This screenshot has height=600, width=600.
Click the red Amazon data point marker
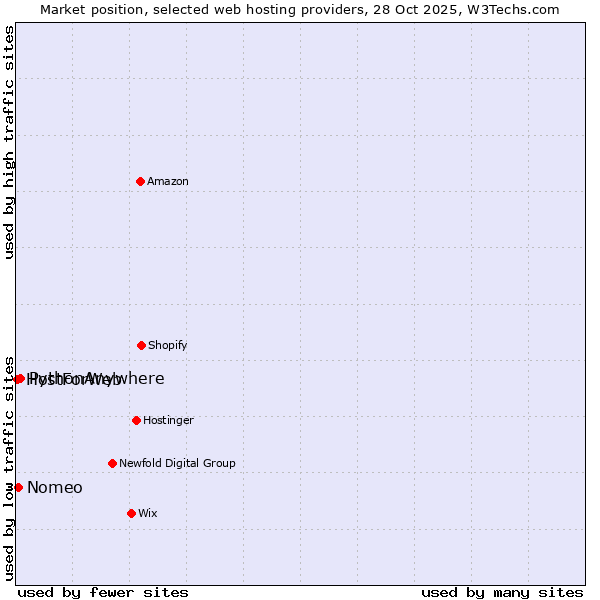coord(140,181)
